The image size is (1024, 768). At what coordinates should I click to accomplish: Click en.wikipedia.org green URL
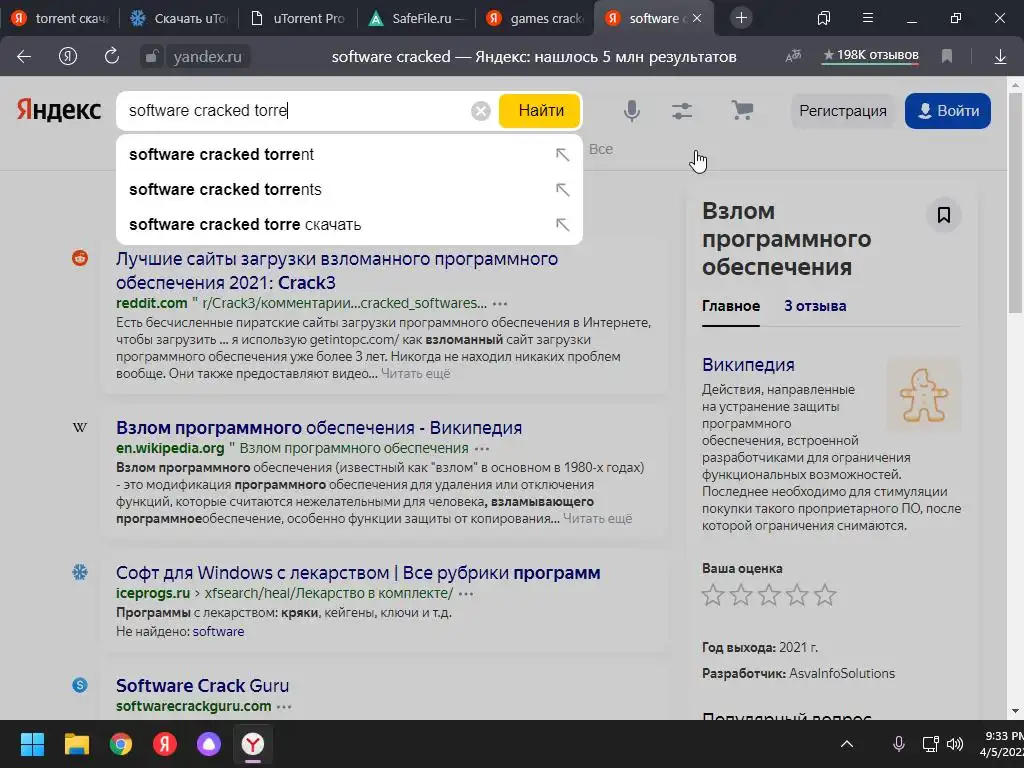tap(170, 449)
